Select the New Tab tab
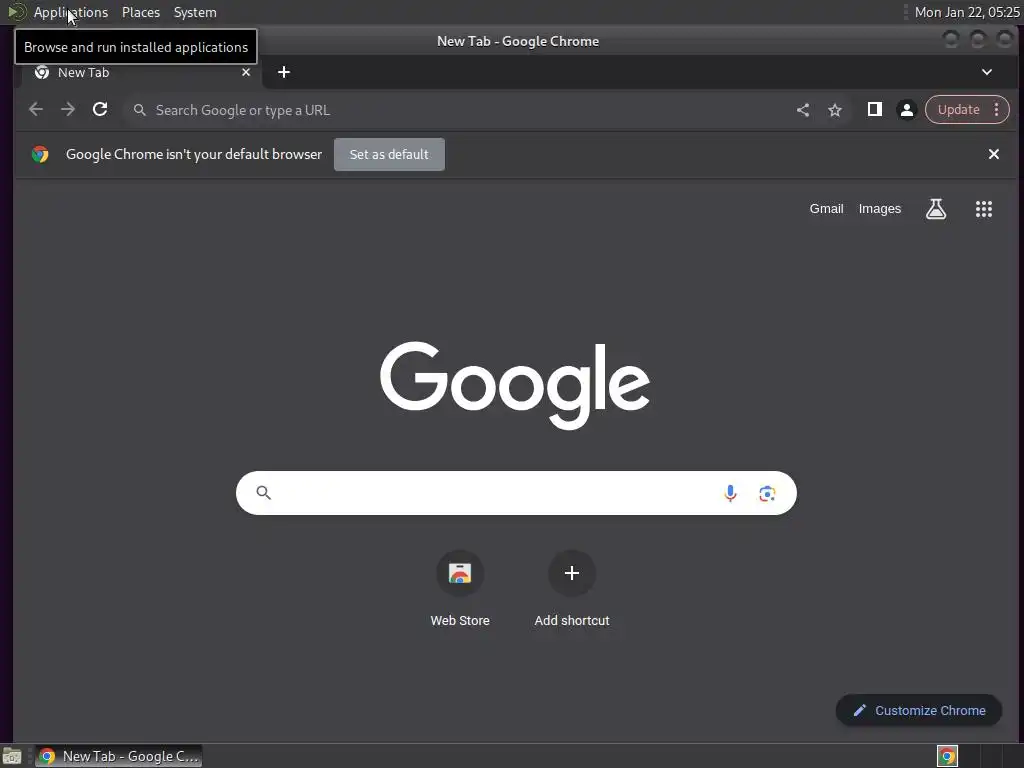 [140, 72]
